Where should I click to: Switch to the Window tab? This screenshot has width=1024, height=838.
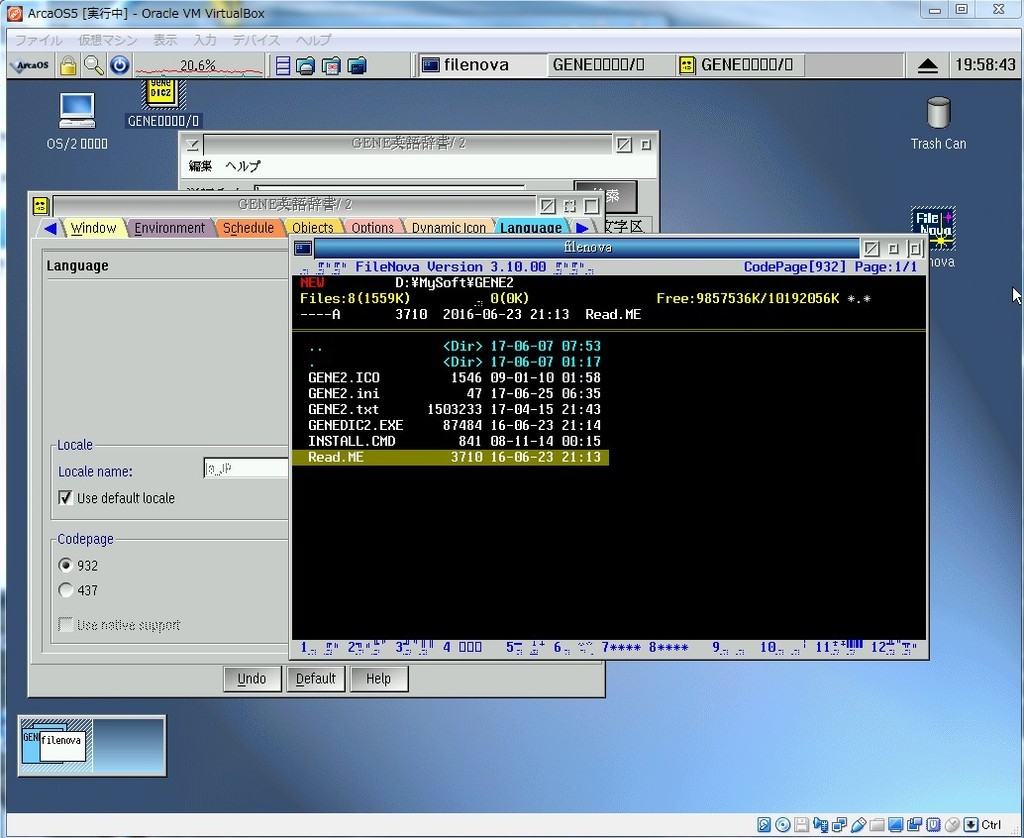click(93, 228)
